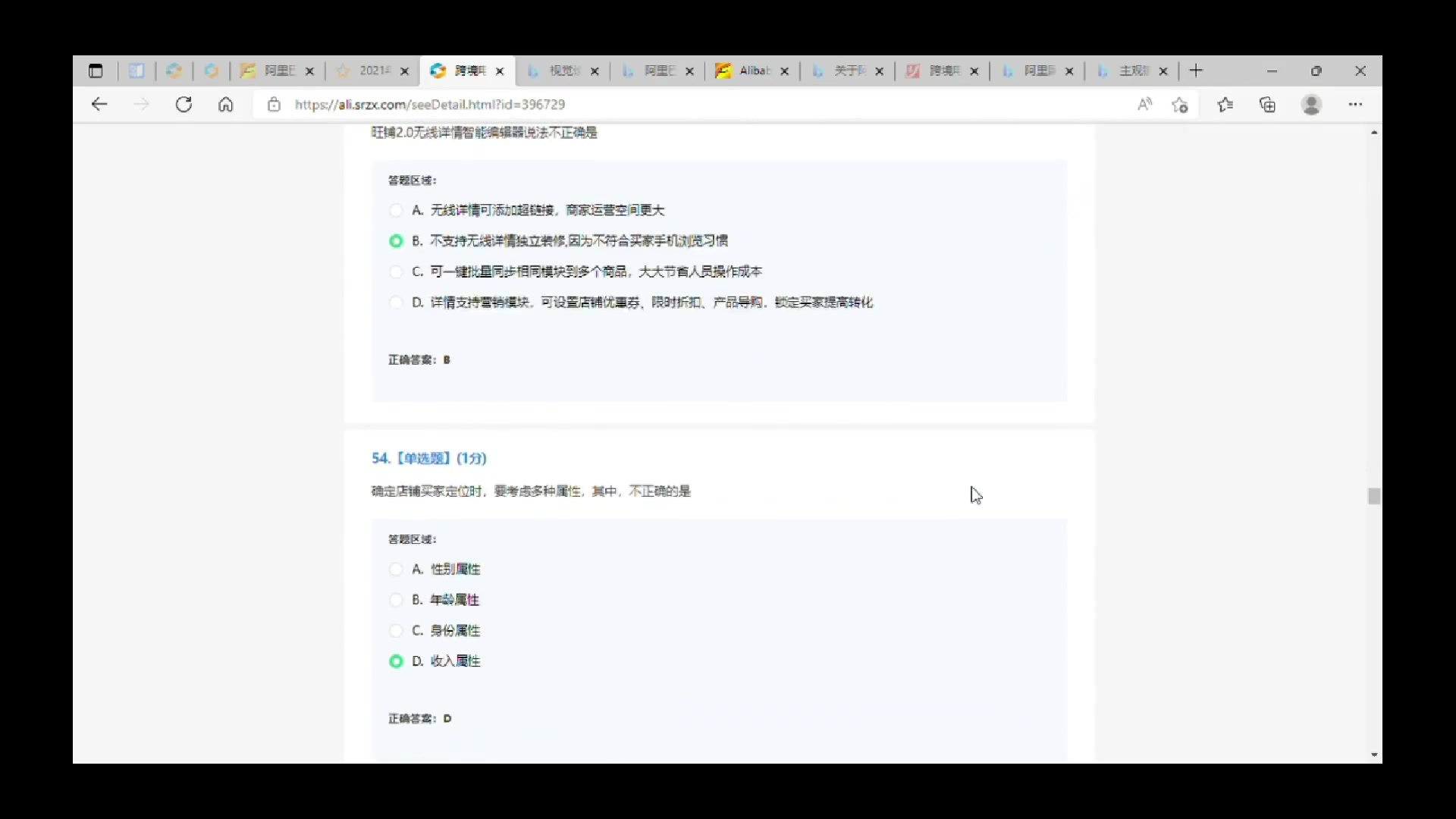Screen dimensions: 1456x819
Task: Navigate back with the back arrow
Action: (99, 105)
